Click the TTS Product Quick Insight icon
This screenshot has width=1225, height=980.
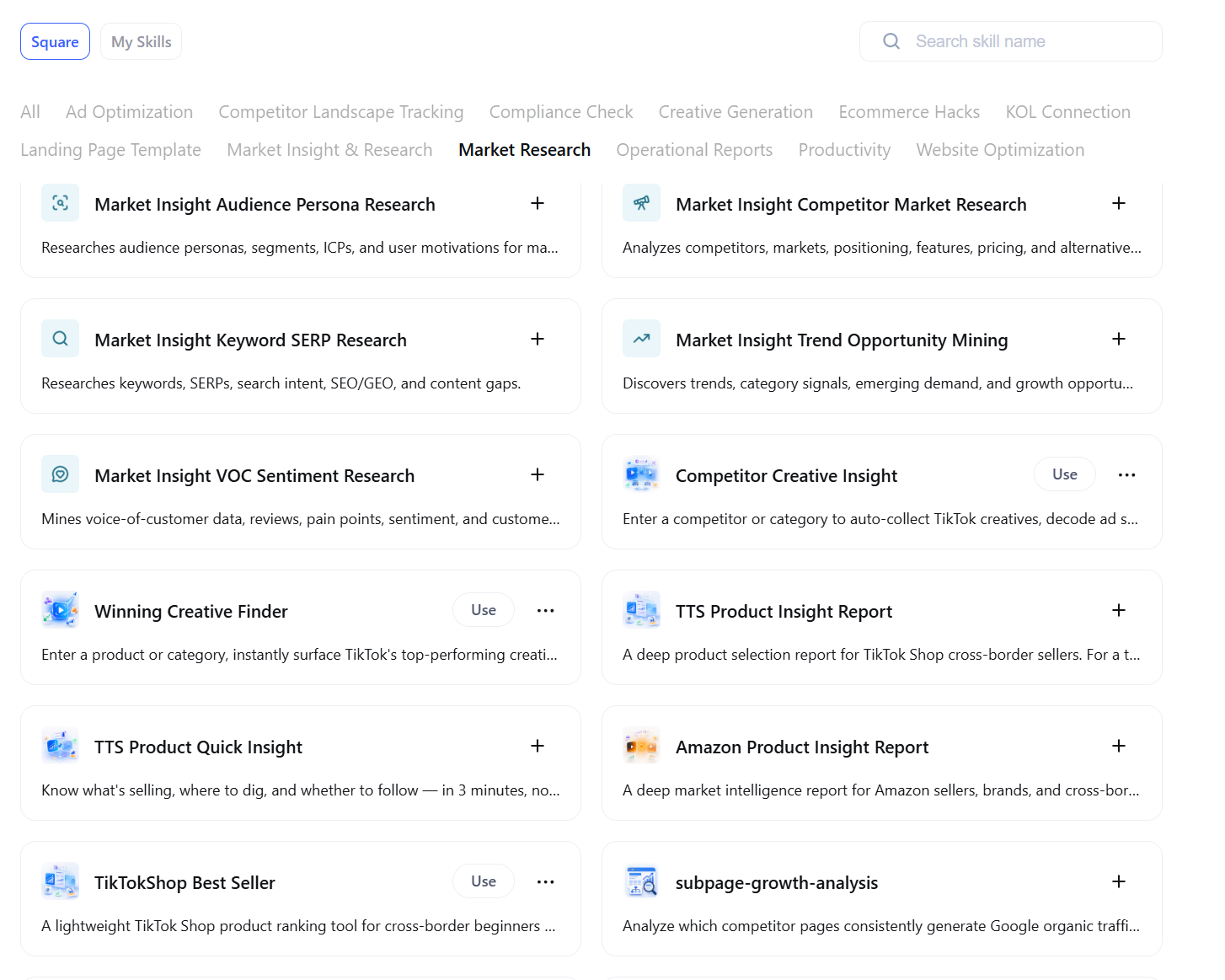click(x=60, y=746)
